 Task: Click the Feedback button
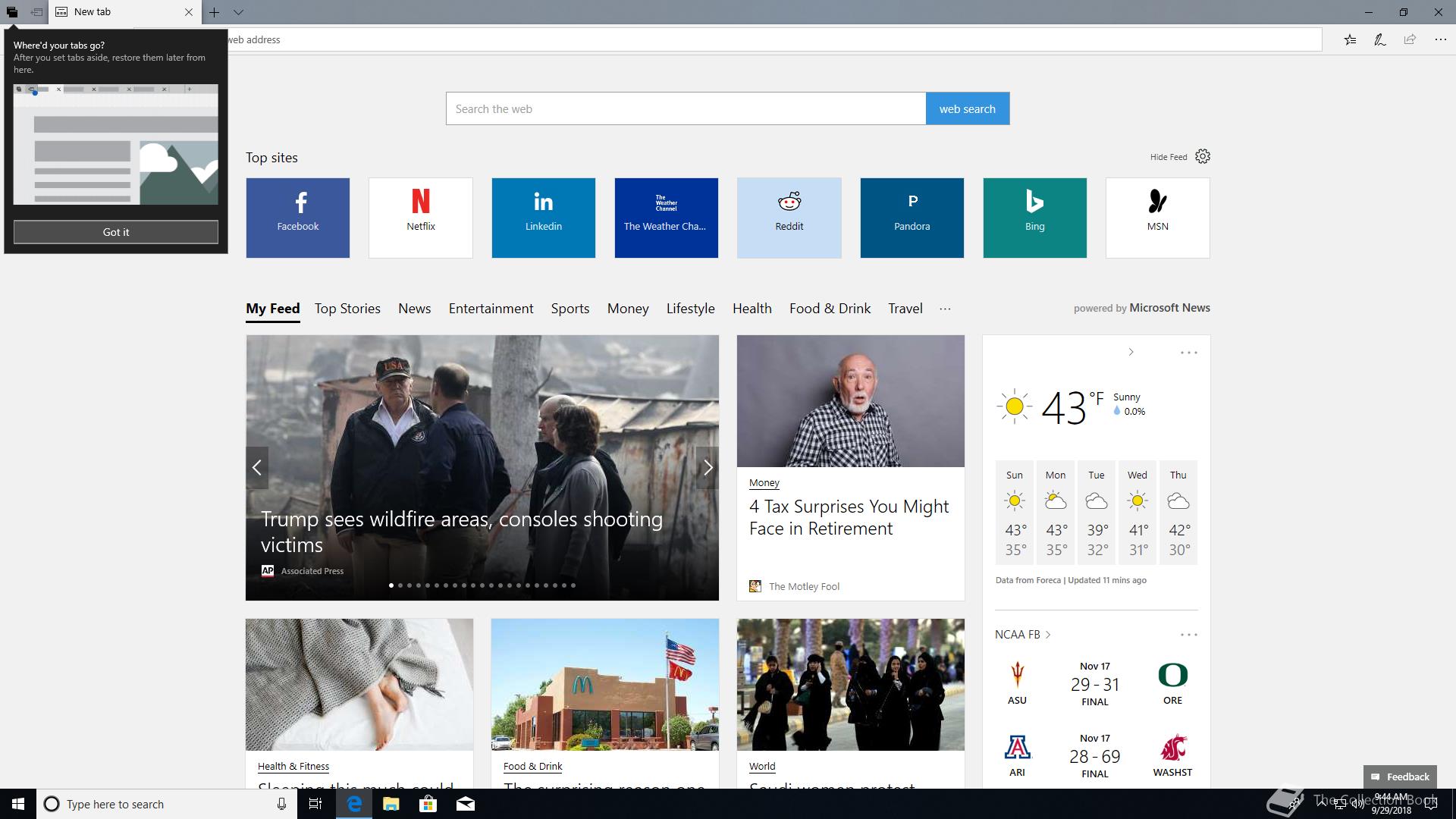pos(1400,777)
